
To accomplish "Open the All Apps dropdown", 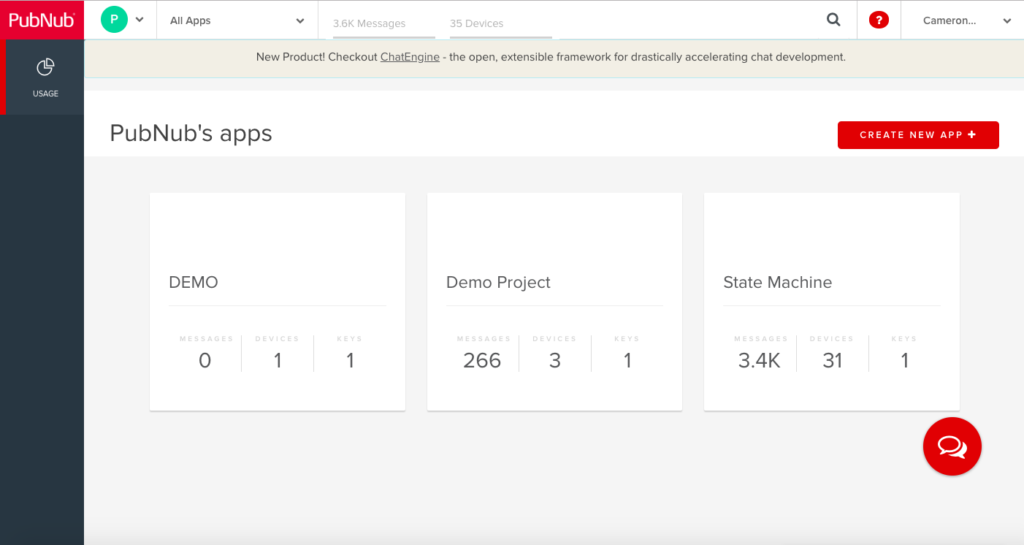I will [x=237, y=21].
